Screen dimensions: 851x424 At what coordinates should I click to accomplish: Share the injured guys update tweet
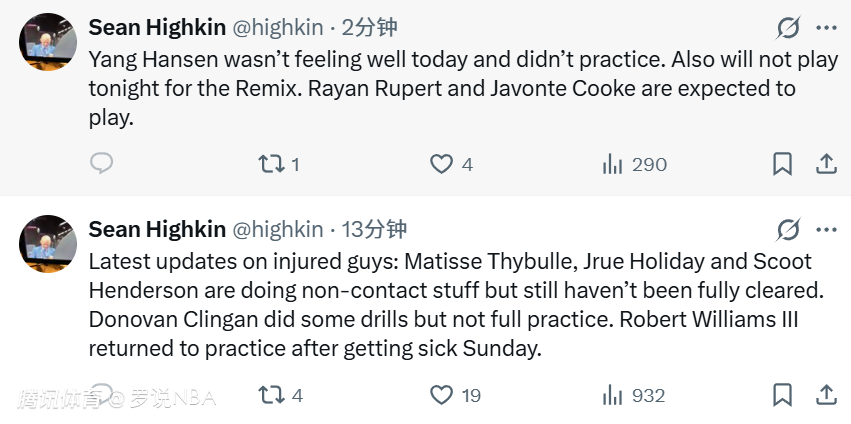click(827, 395)
